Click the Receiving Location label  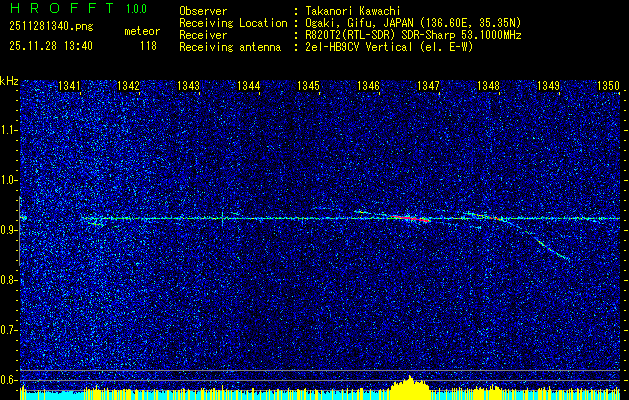tap(233, 23)
